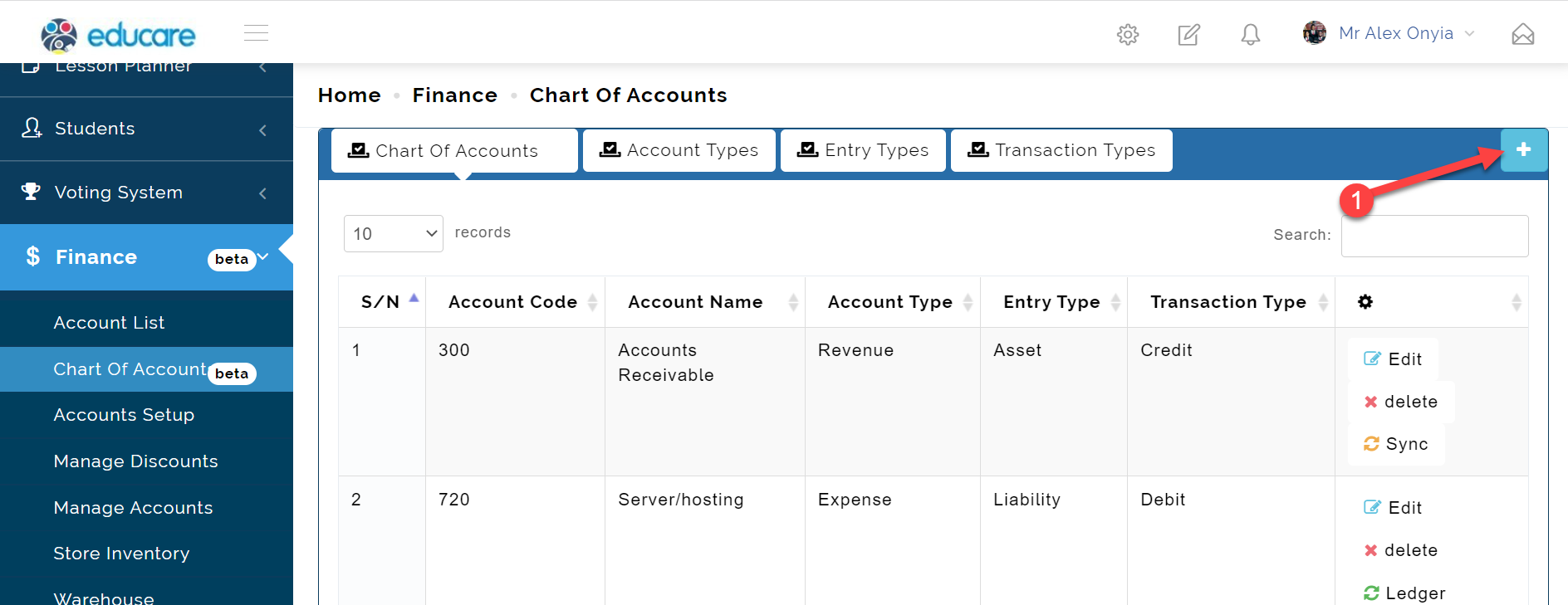Edit the Accounts Receivable account

point(1393,359)
